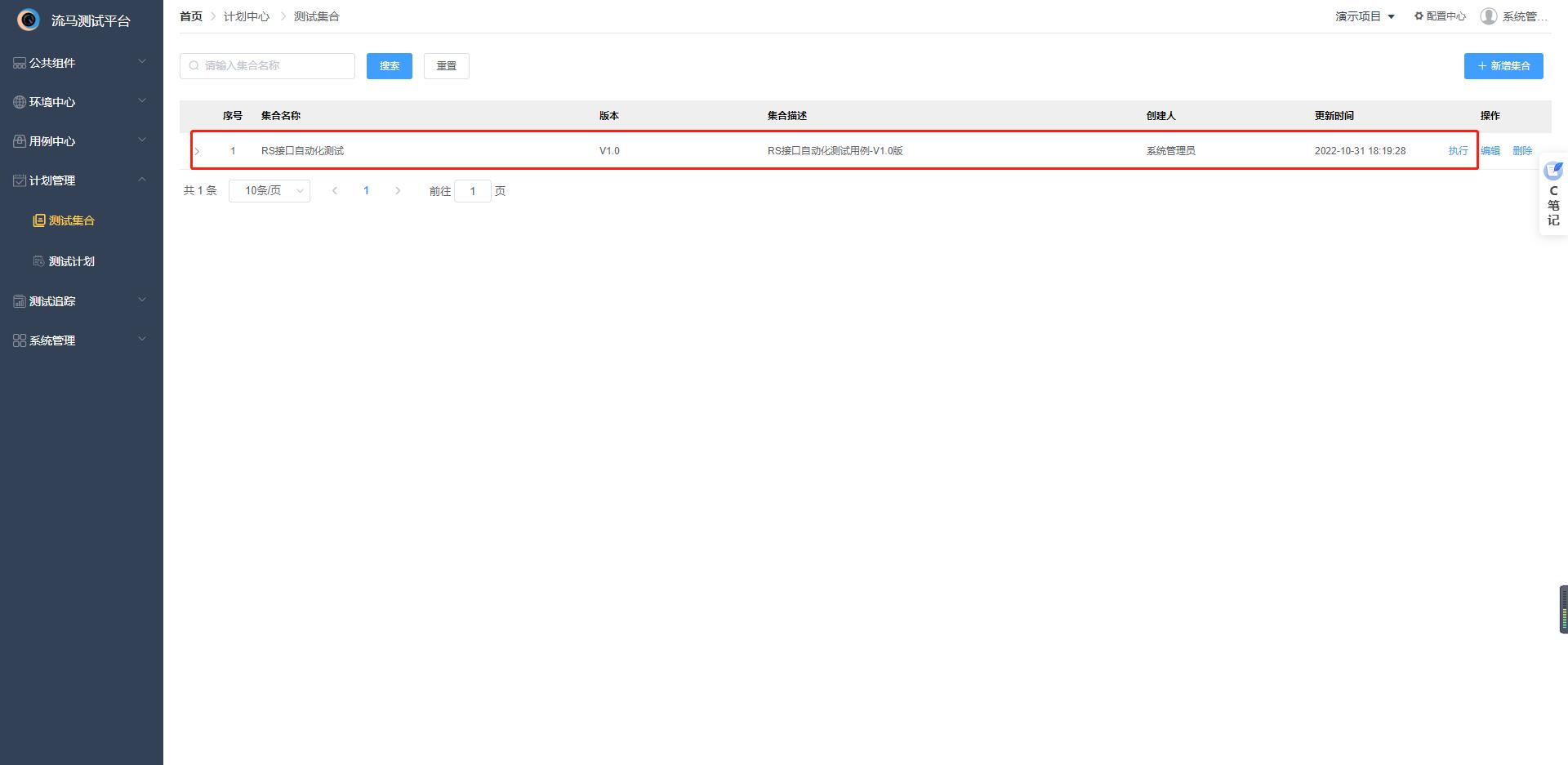This screenshot has height=765, width=1568.
Task: Expand the 用例中心 menu
Action: coord(142,140)
